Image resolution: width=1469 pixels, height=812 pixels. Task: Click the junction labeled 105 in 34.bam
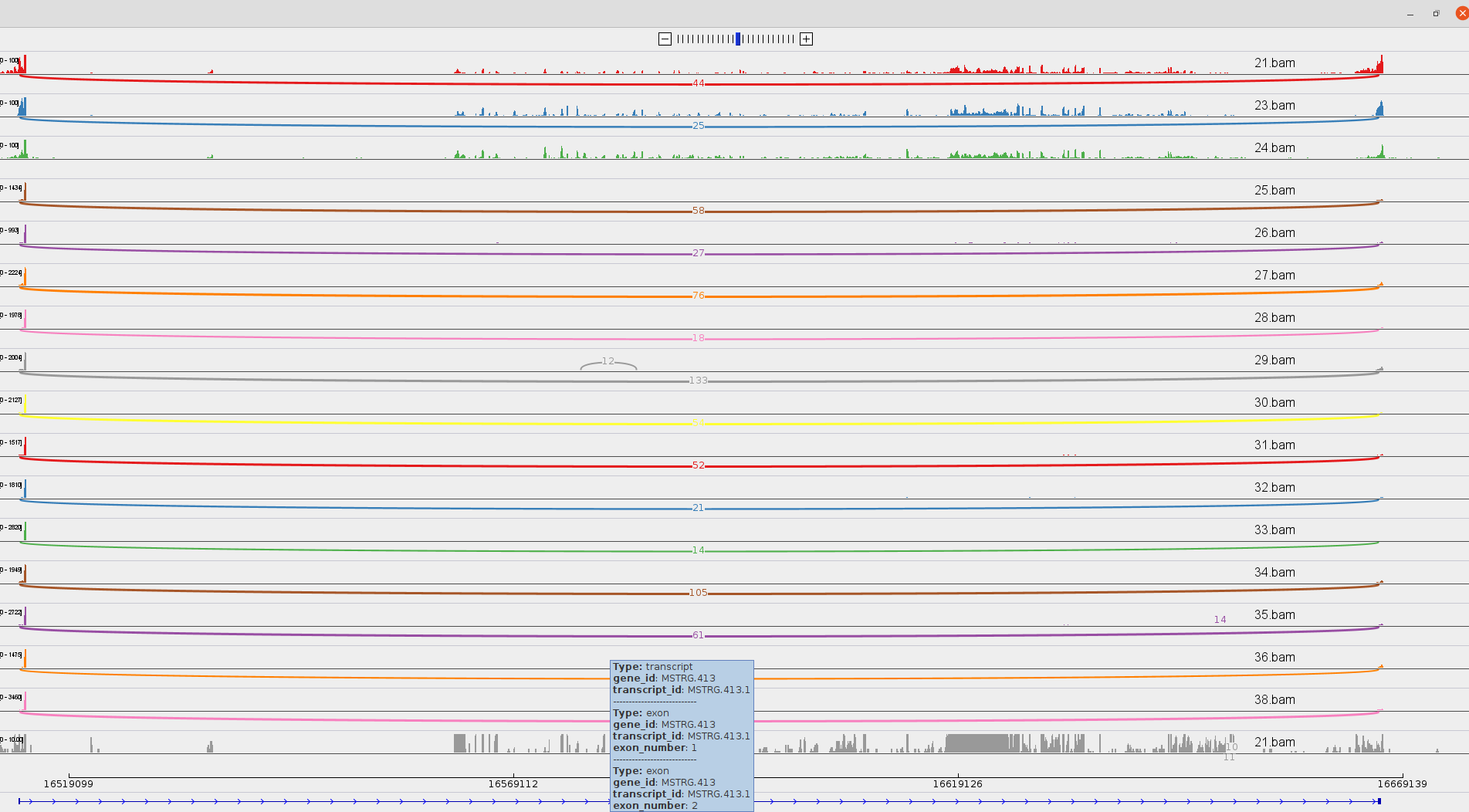699,593
